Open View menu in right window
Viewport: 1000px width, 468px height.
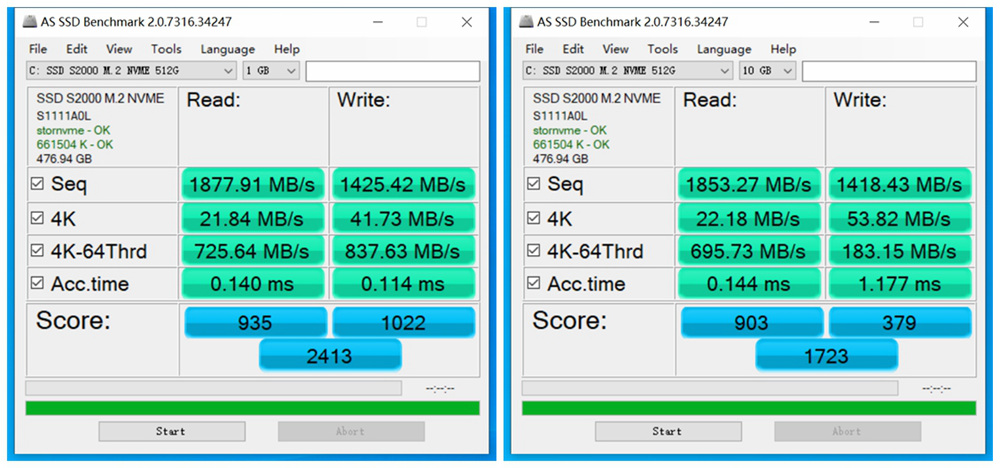tap(615, 49)
